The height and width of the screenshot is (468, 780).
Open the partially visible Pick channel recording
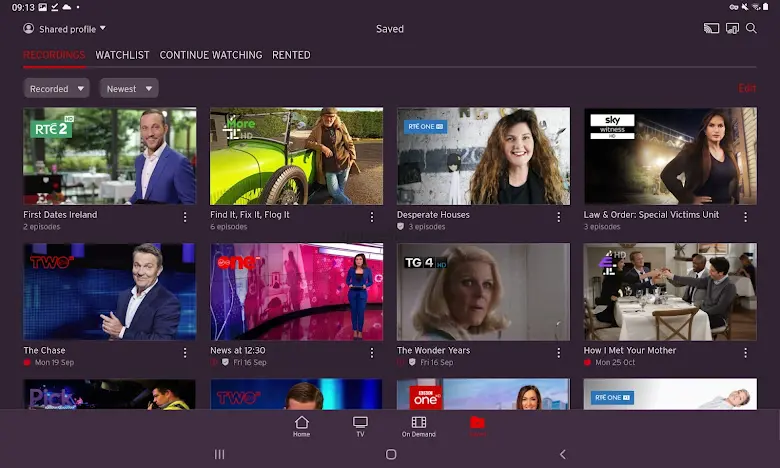[109, 394]
